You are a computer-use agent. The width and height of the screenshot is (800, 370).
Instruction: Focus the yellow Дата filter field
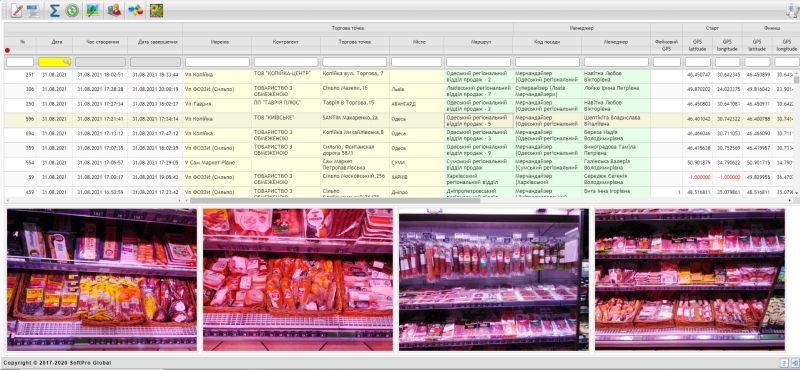point(55,62)
